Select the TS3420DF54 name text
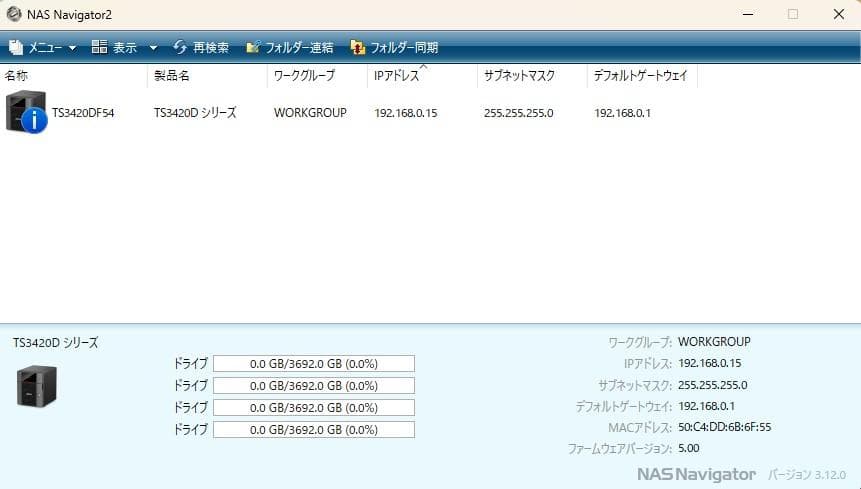Viewport: 861px width, 489px height. point(83,113)
